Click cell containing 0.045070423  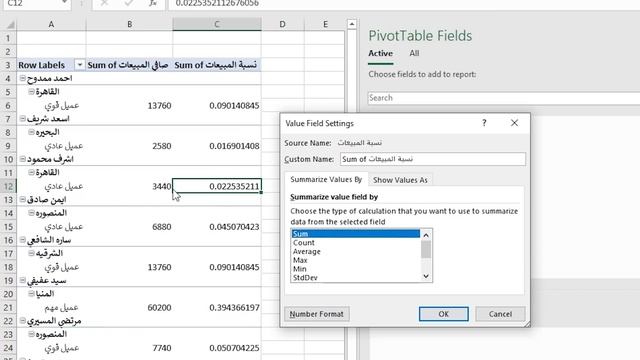point(217,227)
